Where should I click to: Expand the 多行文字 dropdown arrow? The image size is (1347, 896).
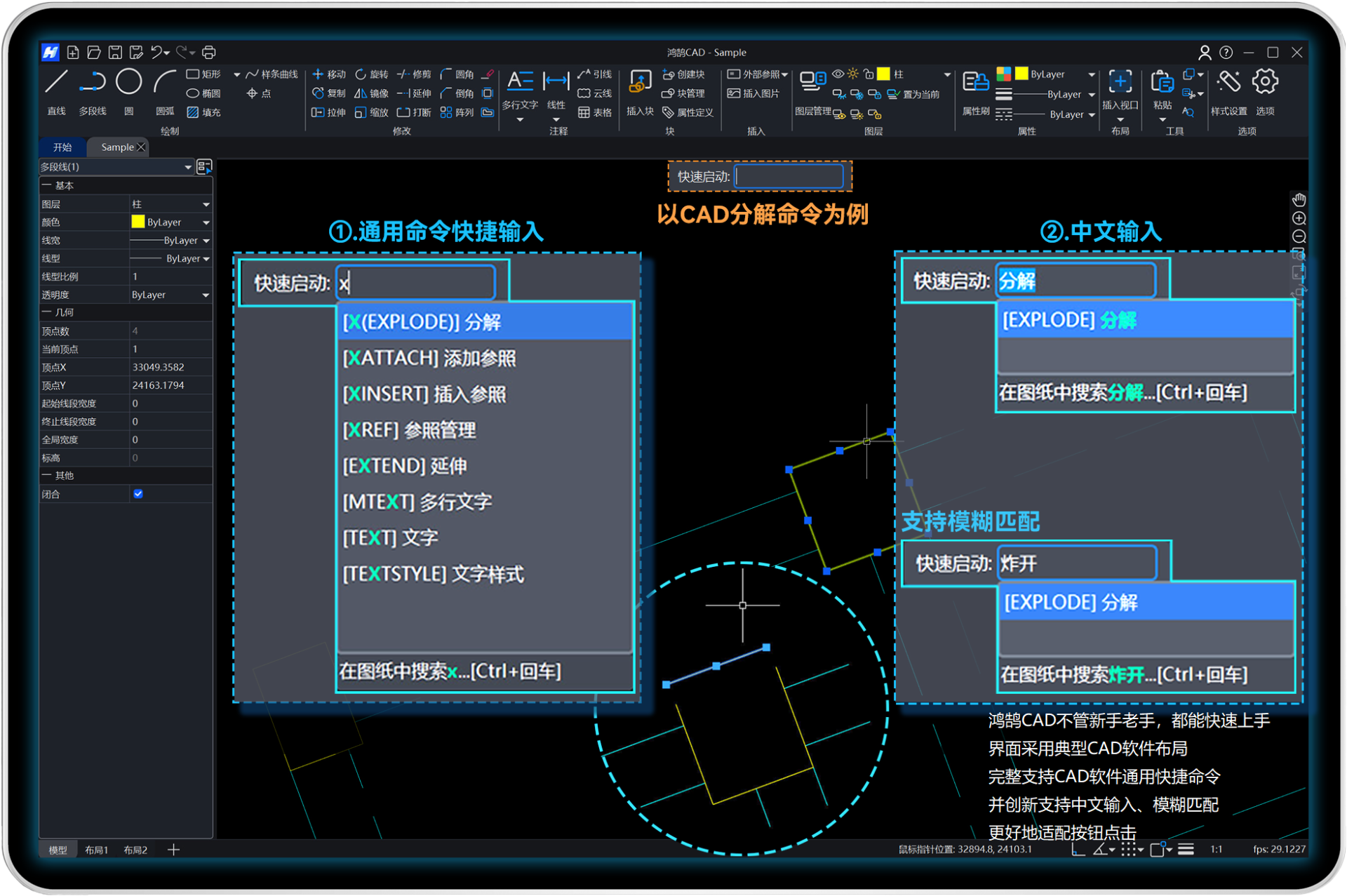coord(520,120)
